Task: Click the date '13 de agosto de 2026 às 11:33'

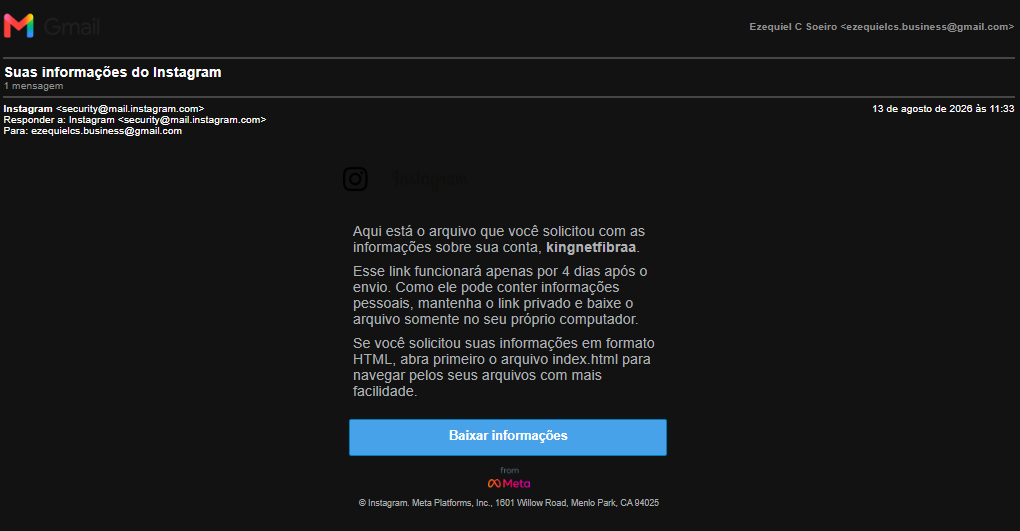Action: 943,109
